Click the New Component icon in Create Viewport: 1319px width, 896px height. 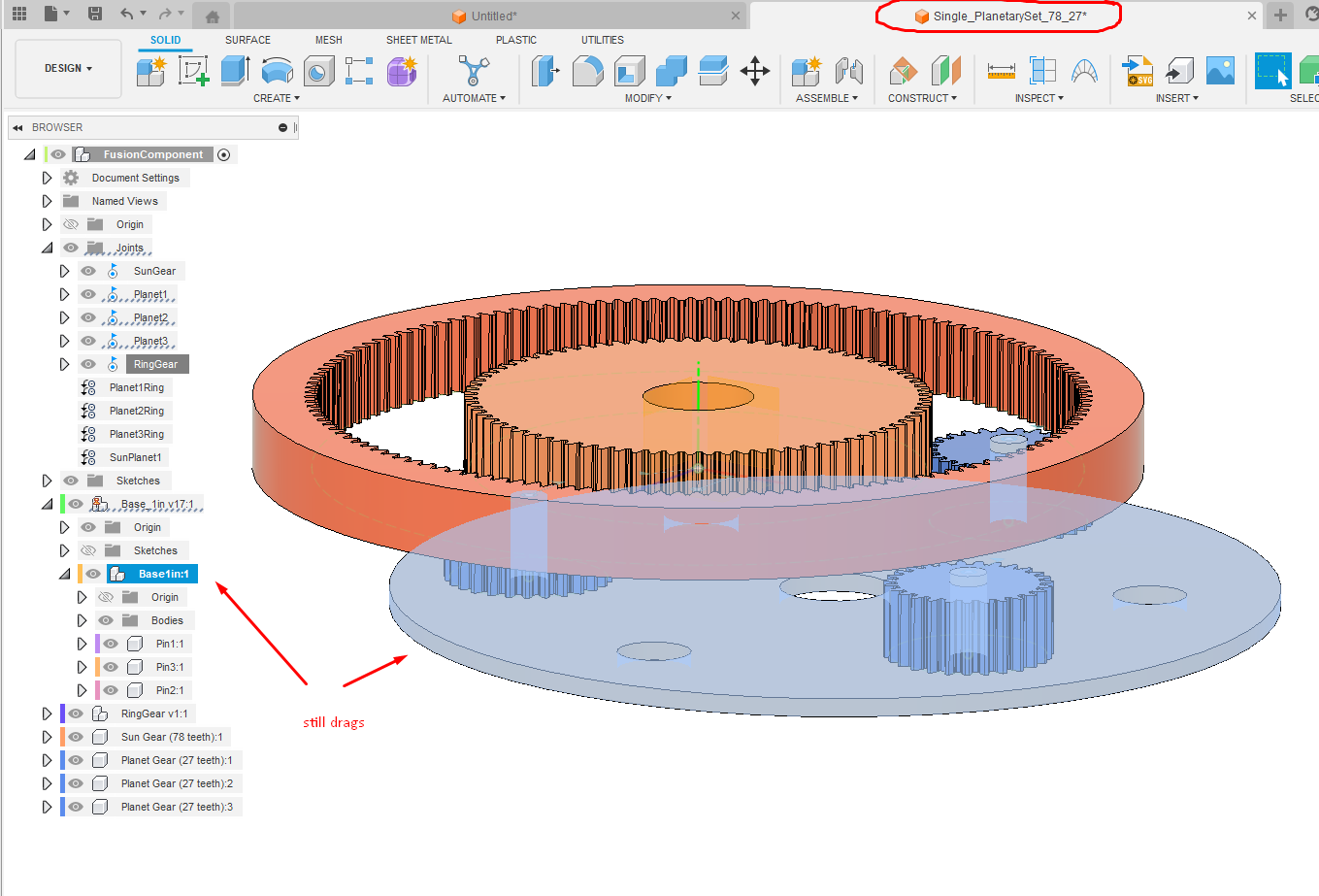coord(151,71)
